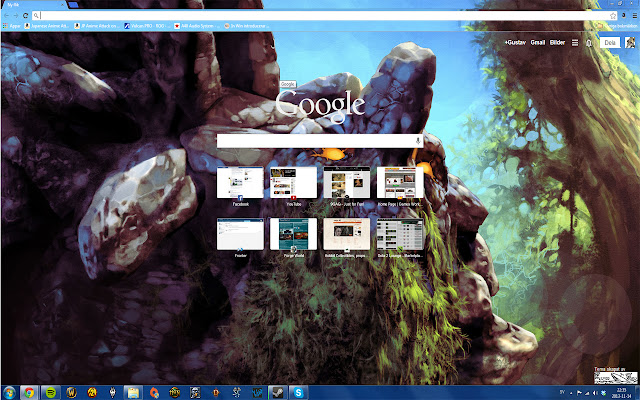This screenshot has width=640, height=400.
Task: Click the browser back arrow
Action: click(x=7, y=16)
